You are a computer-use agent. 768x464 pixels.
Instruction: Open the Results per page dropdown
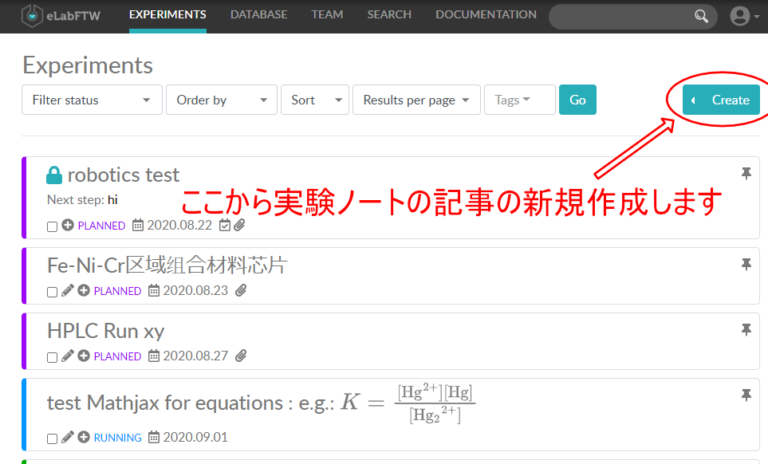coord(416,100)
